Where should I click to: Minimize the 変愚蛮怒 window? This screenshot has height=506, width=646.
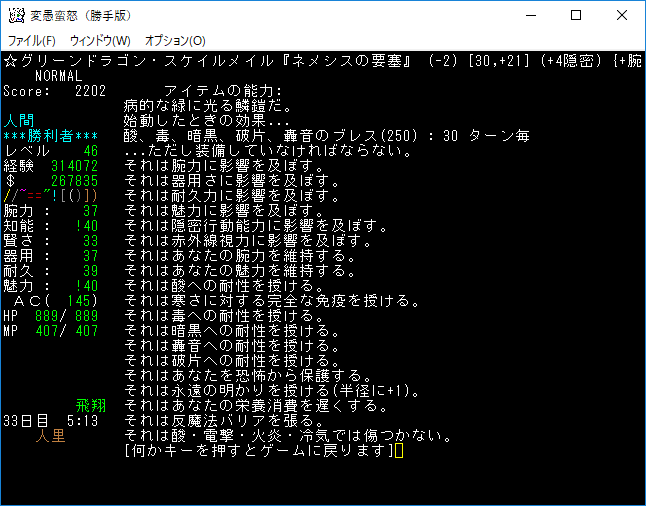[x=529, y=15]
